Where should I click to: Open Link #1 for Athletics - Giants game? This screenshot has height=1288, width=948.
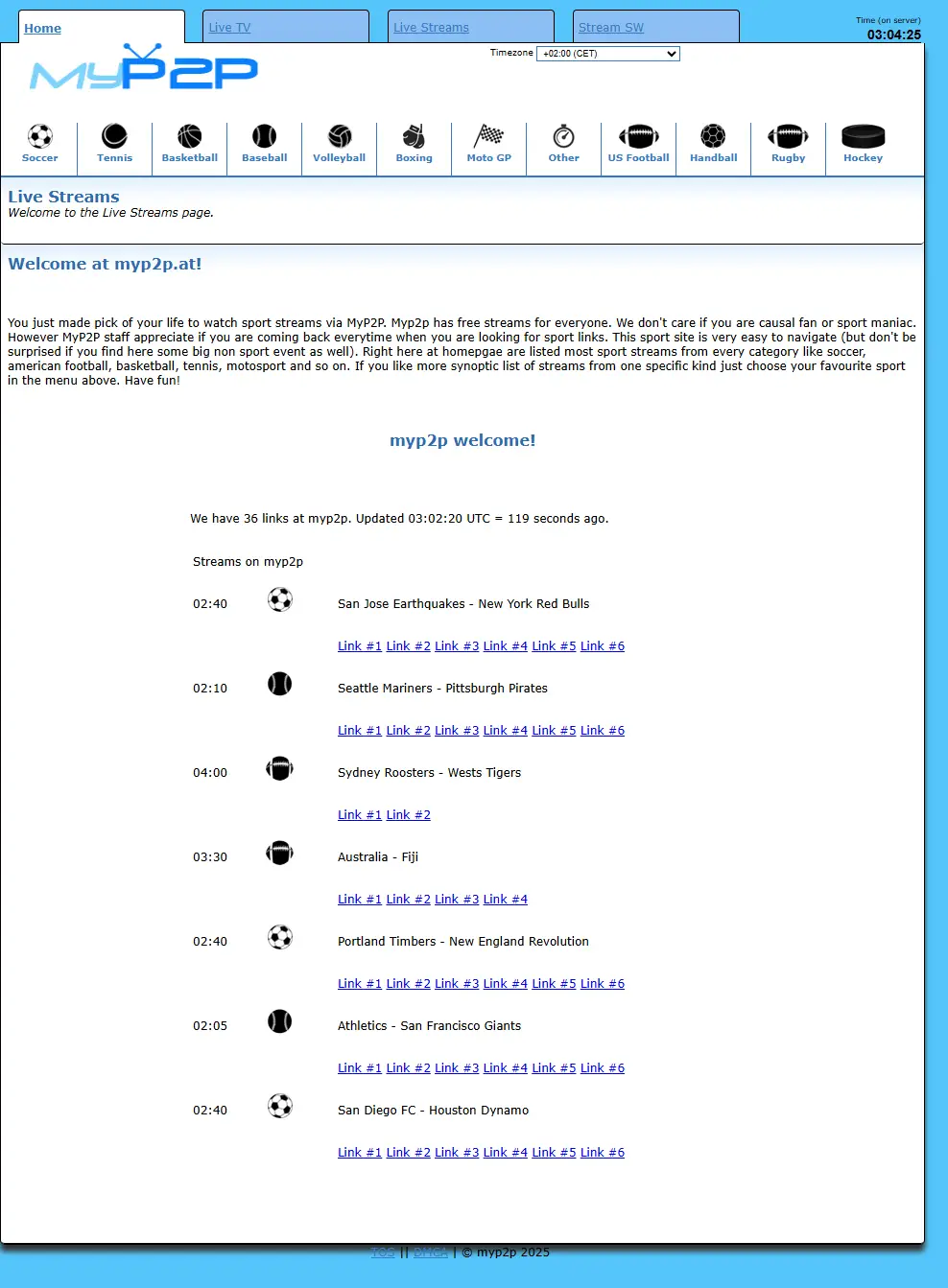(x=360, y=1068)
